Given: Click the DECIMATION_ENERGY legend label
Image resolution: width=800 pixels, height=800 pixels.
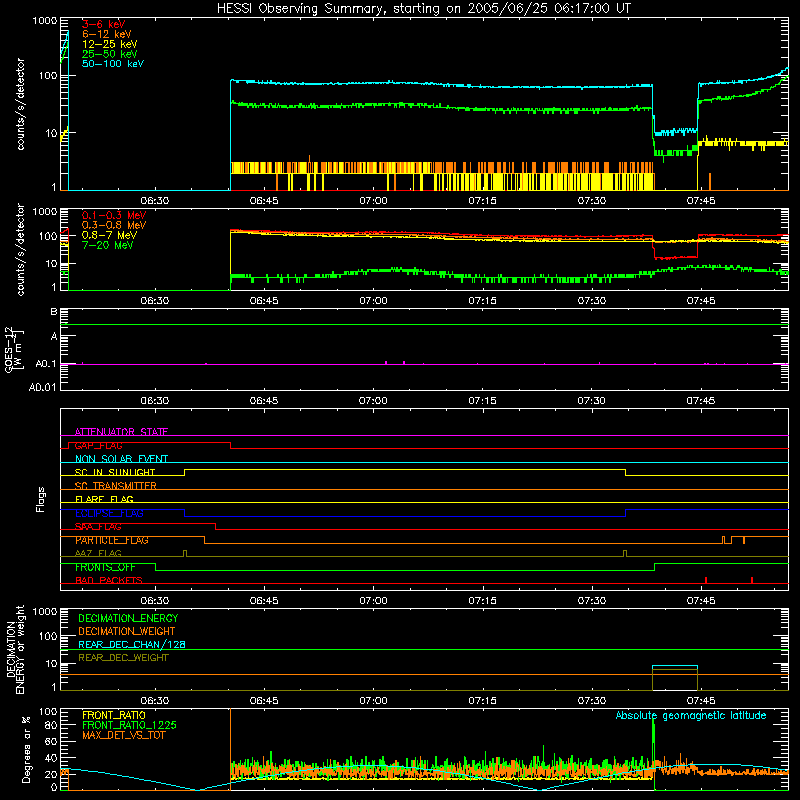Looking at the screenshot, I should coord(128,618).
